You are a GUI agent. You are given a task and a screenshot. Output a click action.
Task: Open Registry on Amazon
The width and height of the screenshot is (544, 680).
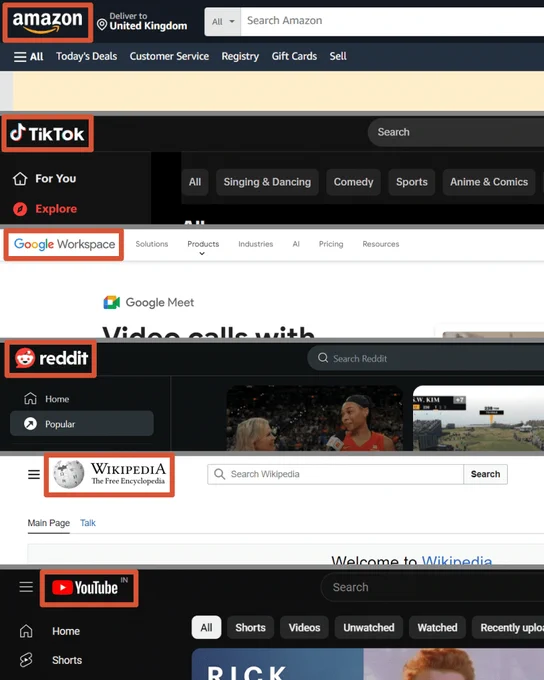point(240,56)
